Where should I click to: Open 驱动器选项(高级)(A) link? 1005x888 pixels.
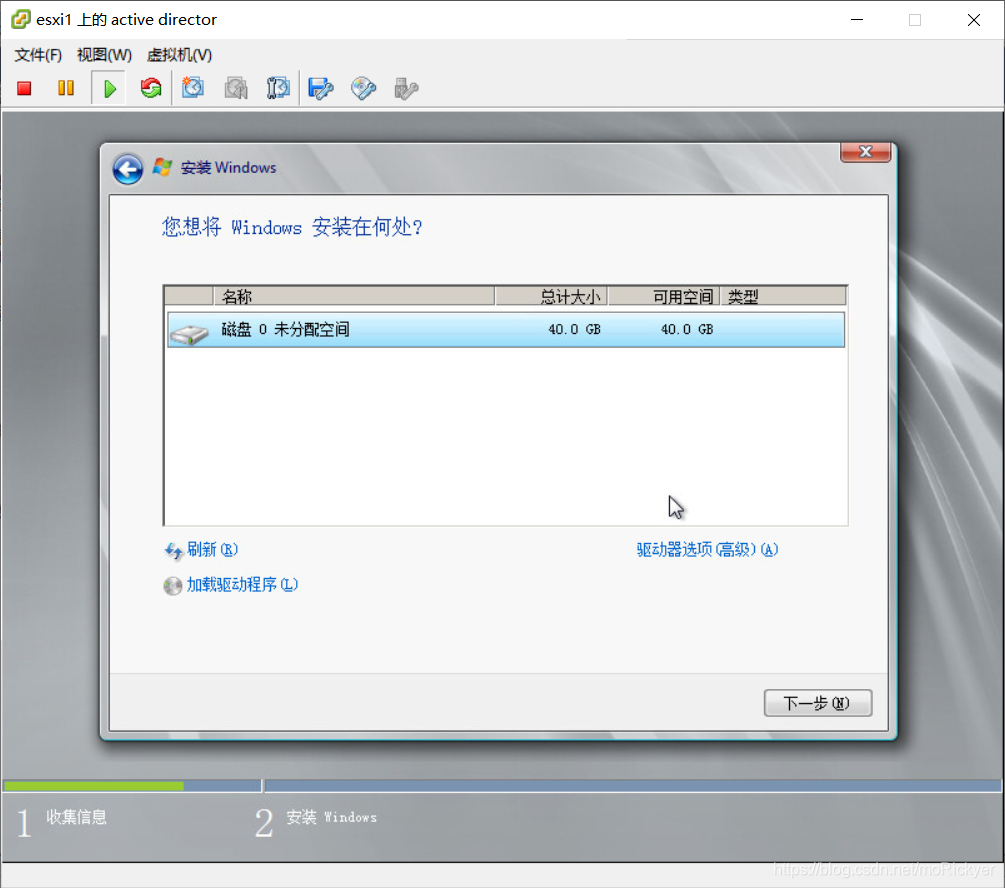(707, 549)
